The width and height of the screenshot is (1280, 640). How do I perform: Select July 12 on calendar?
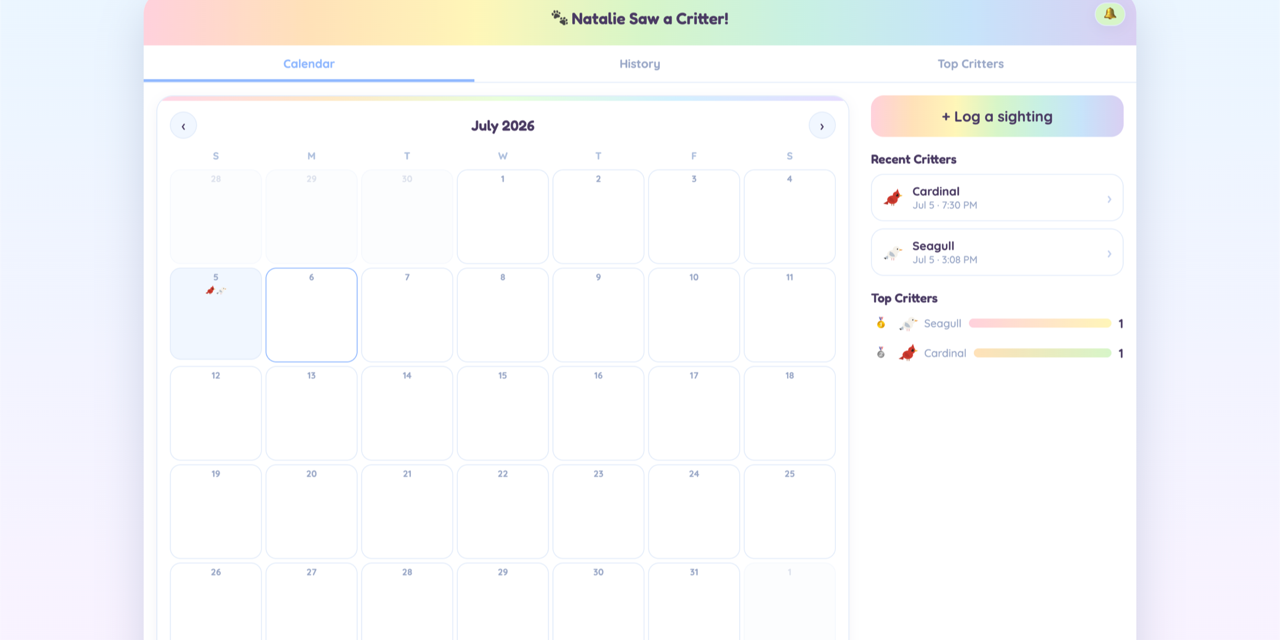[216, 413]
